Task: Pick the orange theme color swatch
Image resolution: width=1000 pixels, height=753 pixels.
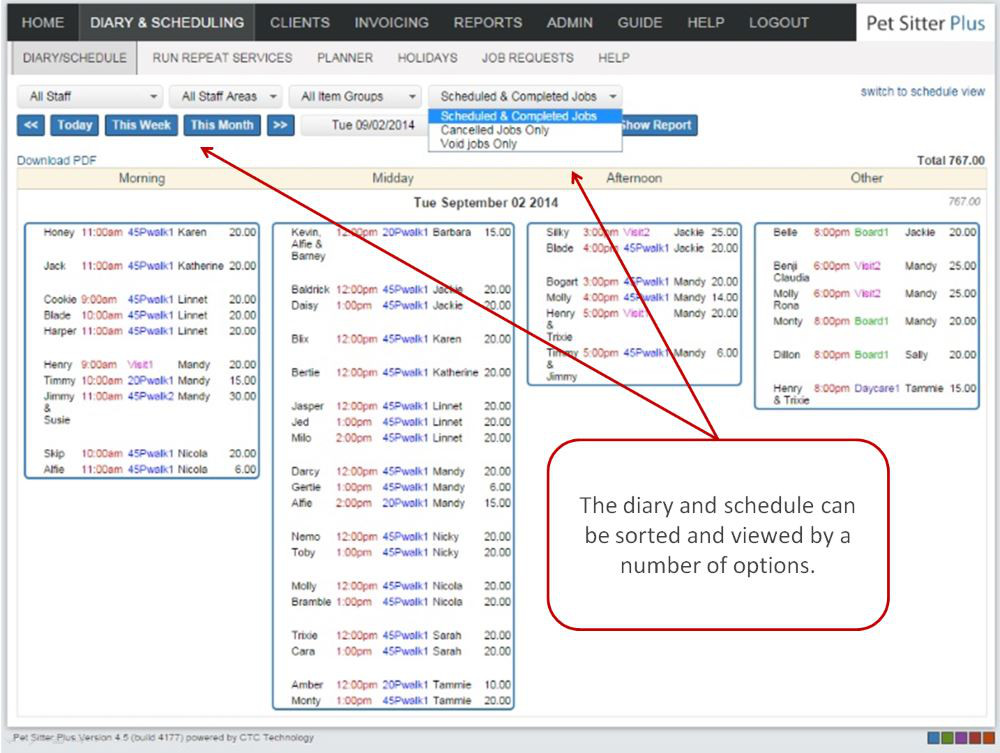Action: point(989,738)
